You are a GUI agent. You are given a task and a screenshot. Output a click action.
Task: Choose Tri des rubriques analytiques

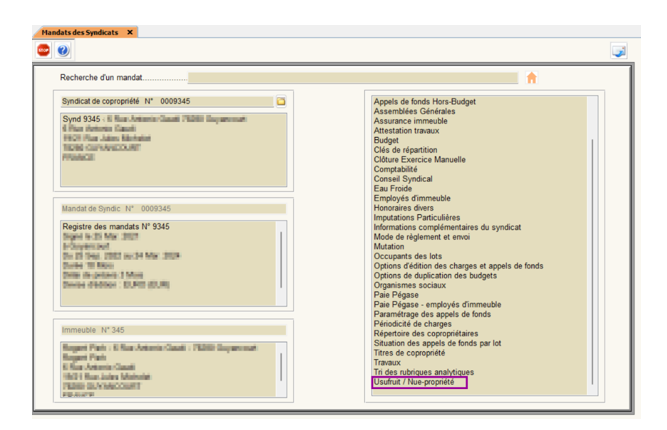pyautogui.click(x=426, y=372)
